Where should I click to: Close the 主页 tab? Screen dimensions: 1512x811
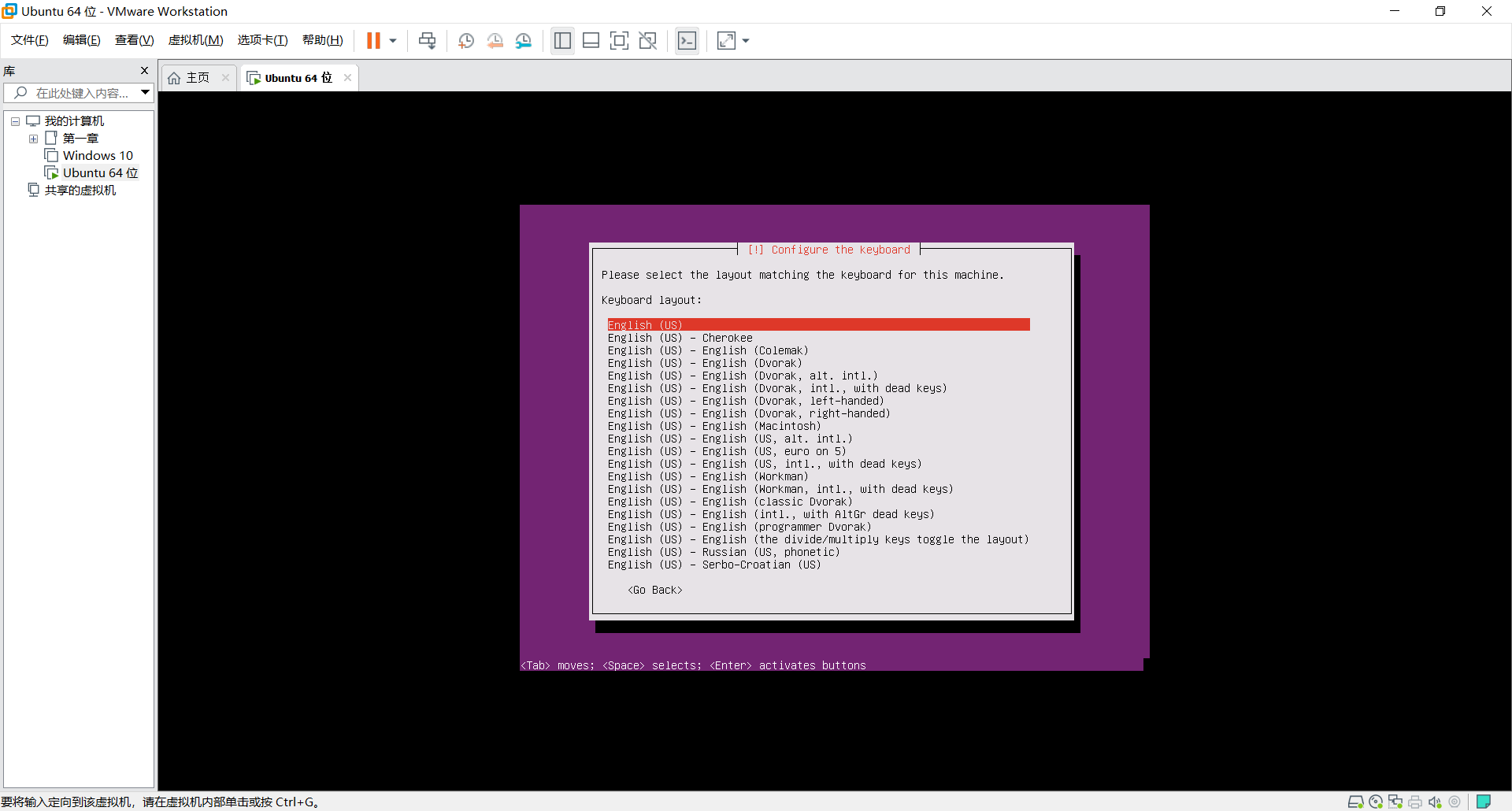point(225,77)
